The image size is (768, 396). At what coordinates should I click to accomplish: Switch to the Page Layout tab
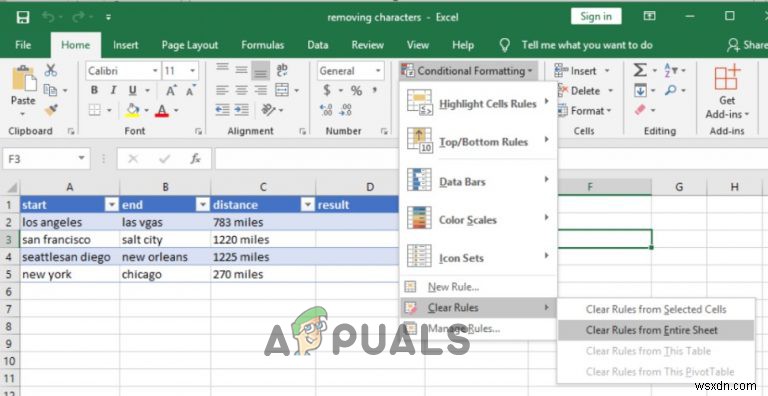pyautogui.click(x=190, y=45)
